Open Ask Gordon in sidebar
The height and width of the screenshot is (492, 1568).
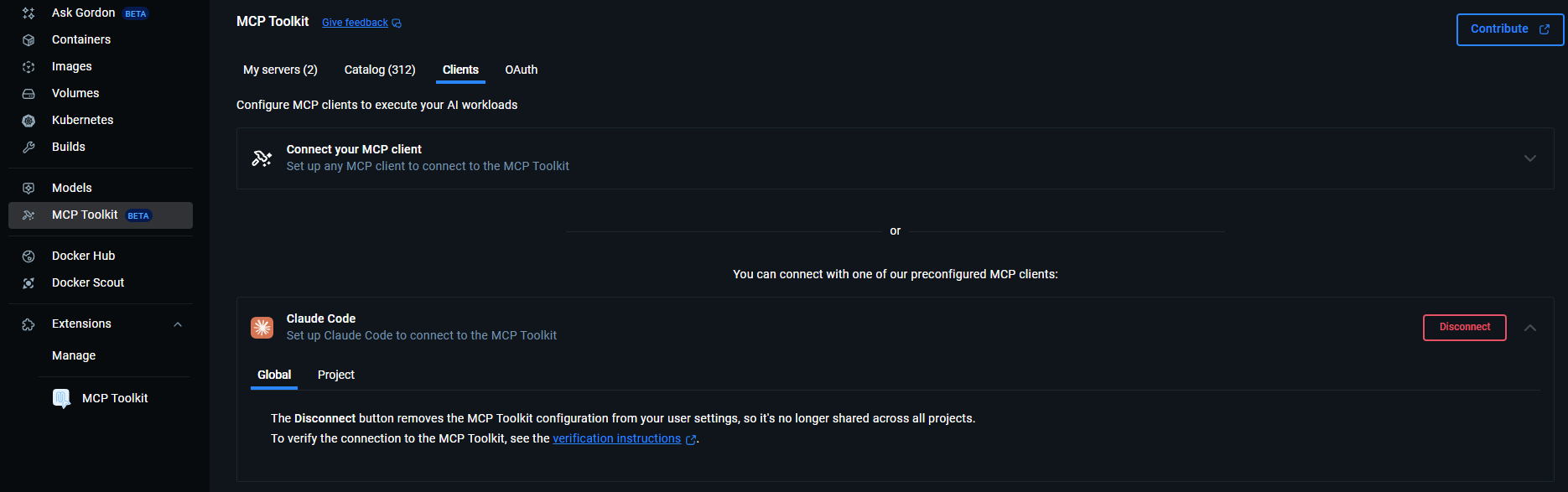101,13
